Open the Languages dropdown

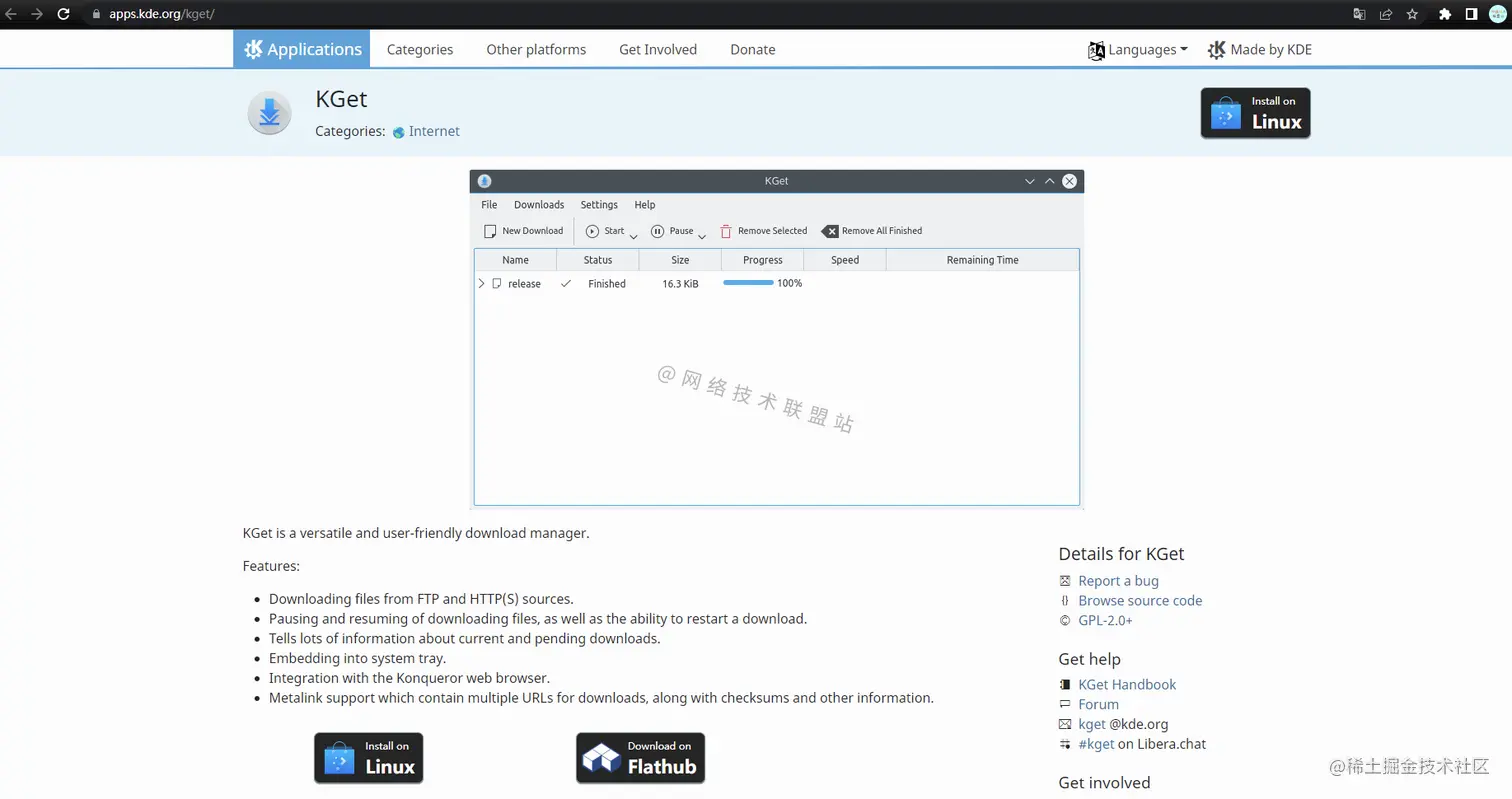pyautogui.click(x=1138, y=50)
